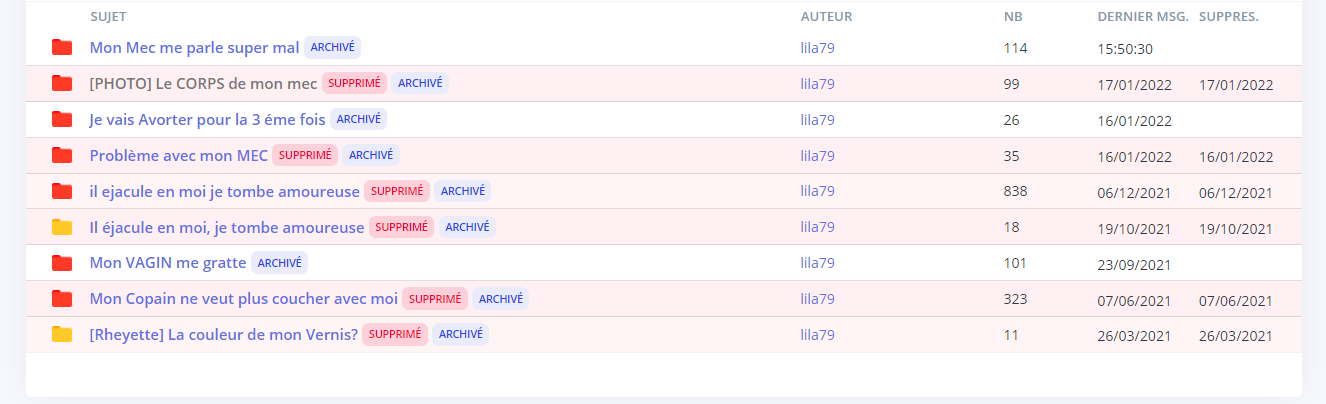Image resolution: width=1326 pixels, height=404 pixels.
Task: Click the SUPPRIMÉ badge on "Mon Copain ne veut plus coucher"
Action: coord(435,298)
